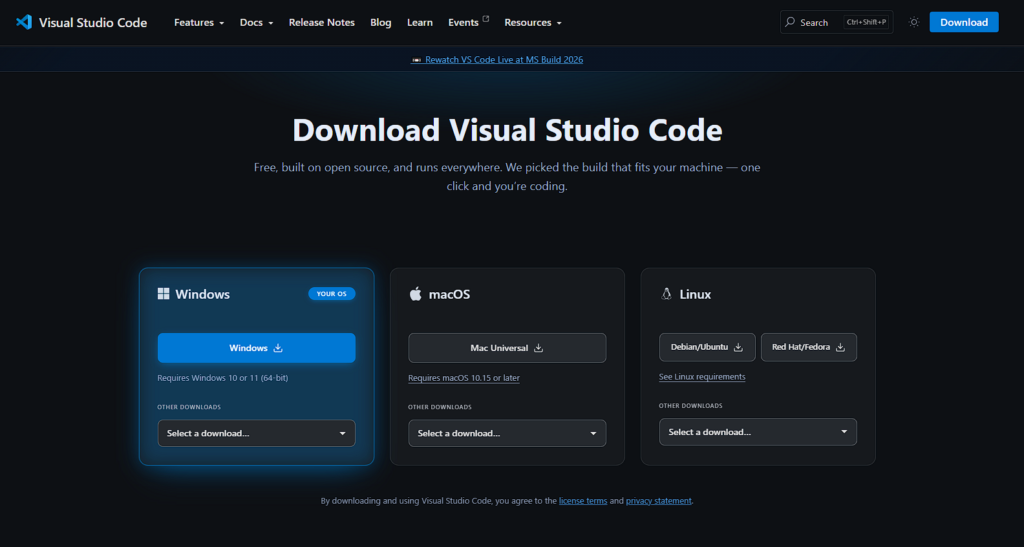
Task: Click the Ctrl+Shift+P shortcut badge
Action: pyautogui.click(x=866, y=22)
